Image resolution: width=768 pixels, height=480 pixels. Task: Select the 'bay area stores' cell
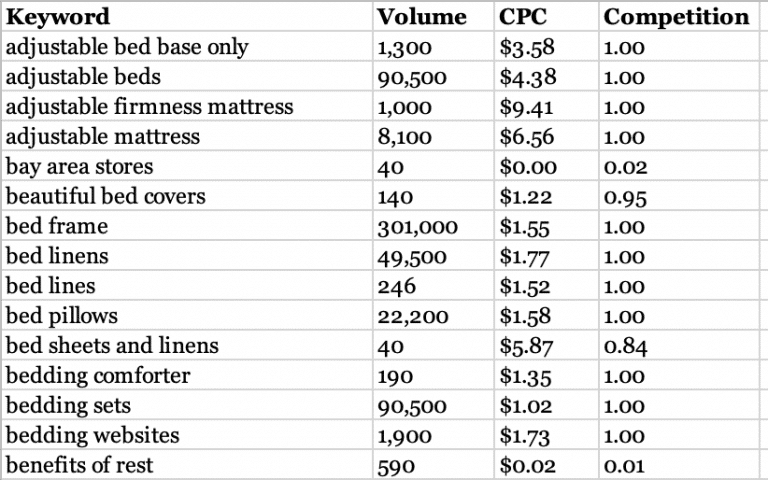click(x=187, y=166)
